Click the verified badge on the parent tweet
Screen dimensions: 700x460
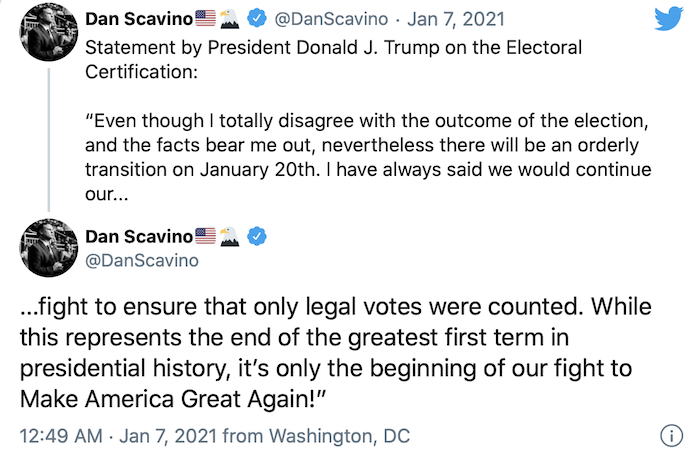click(x=257, y=18)
